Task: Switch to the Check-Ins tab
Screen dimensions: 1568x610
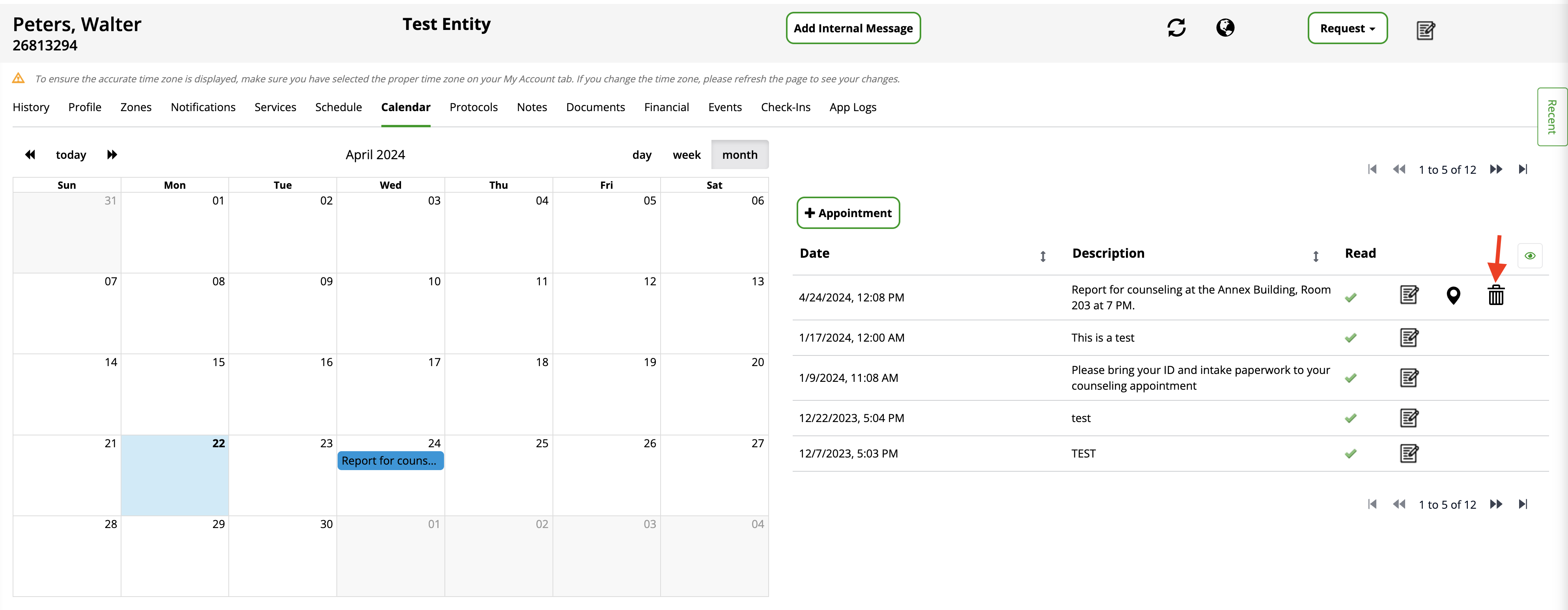Action: pyautogui.click(x=785, y=108)
